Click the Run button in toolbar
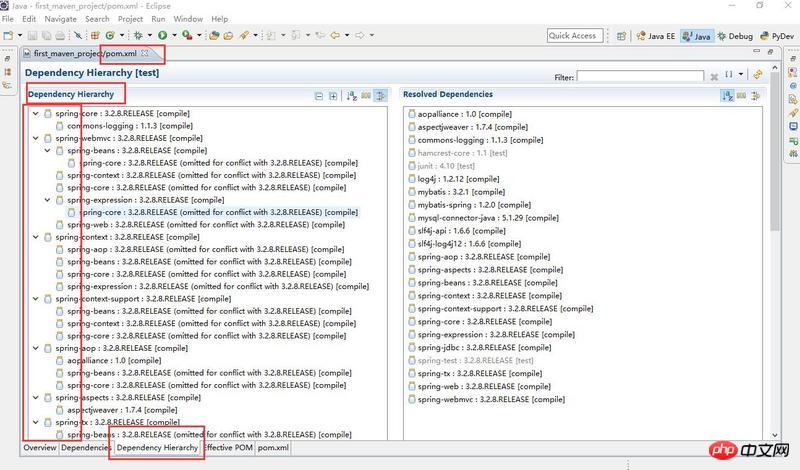This screenshot has width=800, height=470. 161,36
